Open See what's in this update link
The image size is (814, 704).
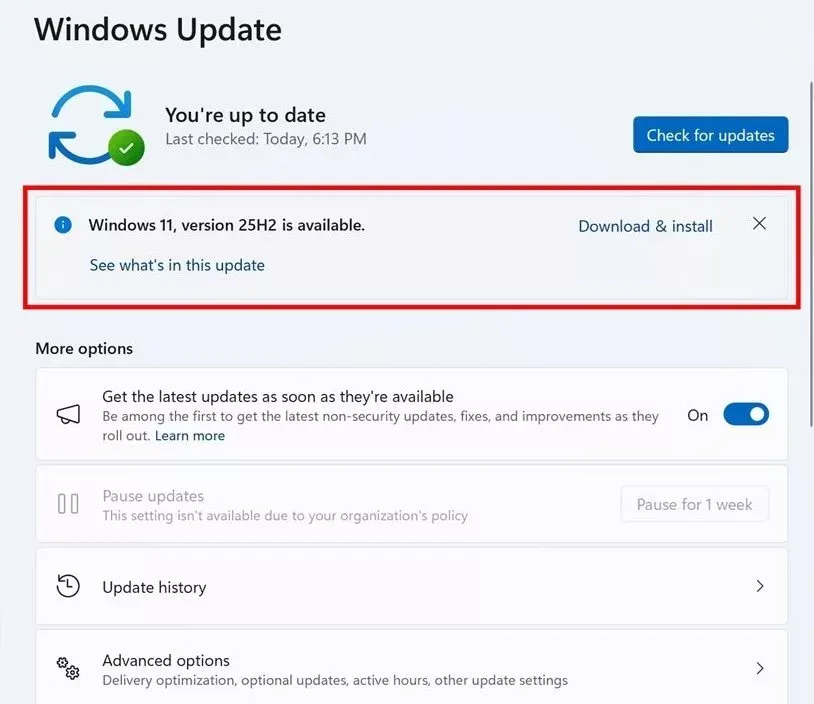pos(177,265)
